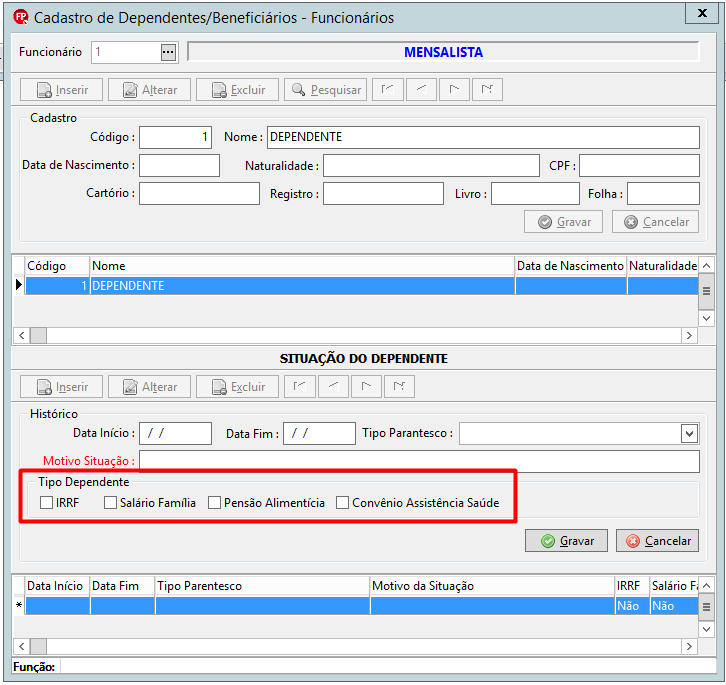
Task: Go to next dependent record in upper toolbar
Action: pyautogui.click(x=454, y=89)
